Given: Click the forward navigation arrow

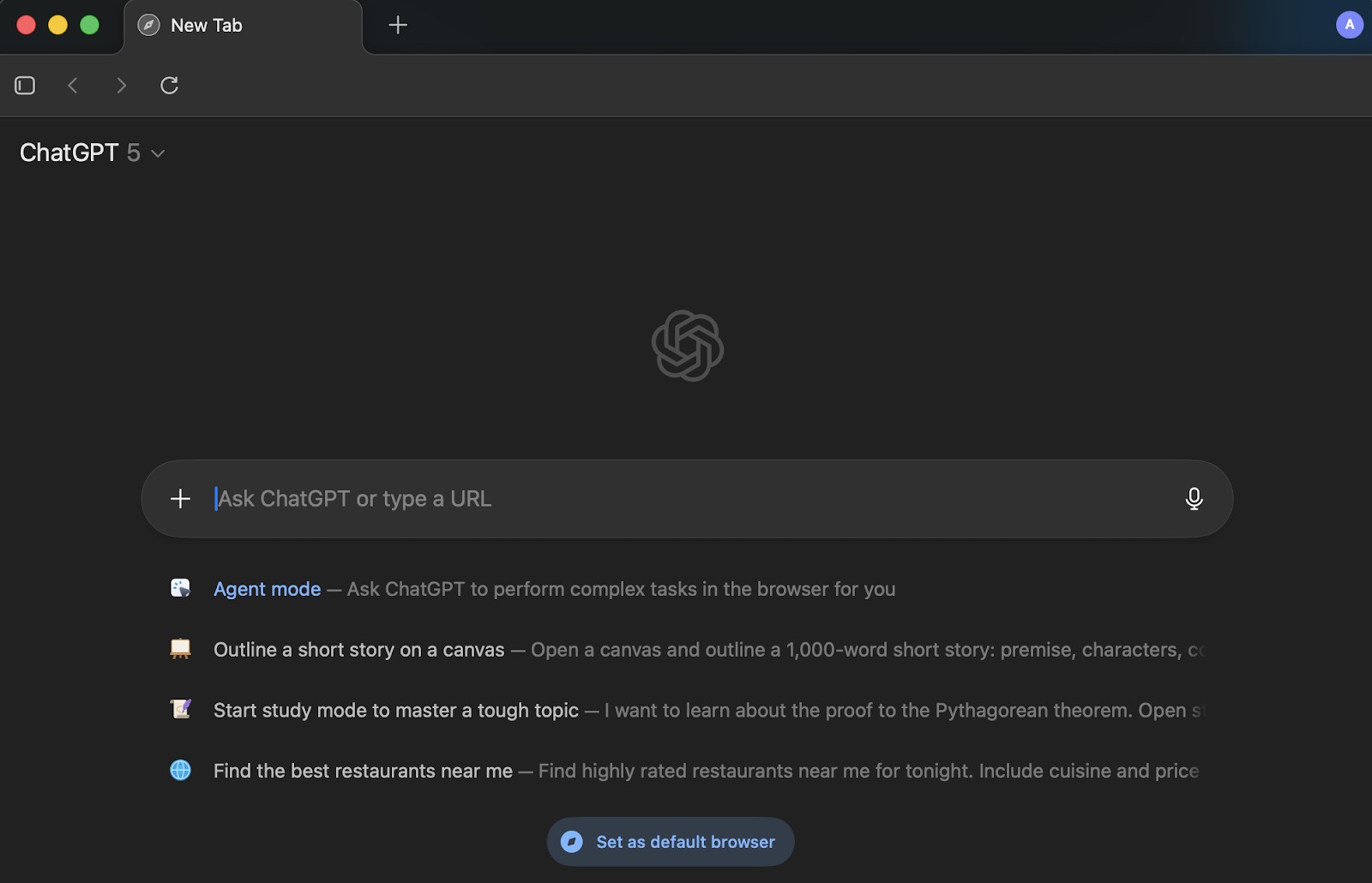Looking at the screenshot, I should click(121, 86).
